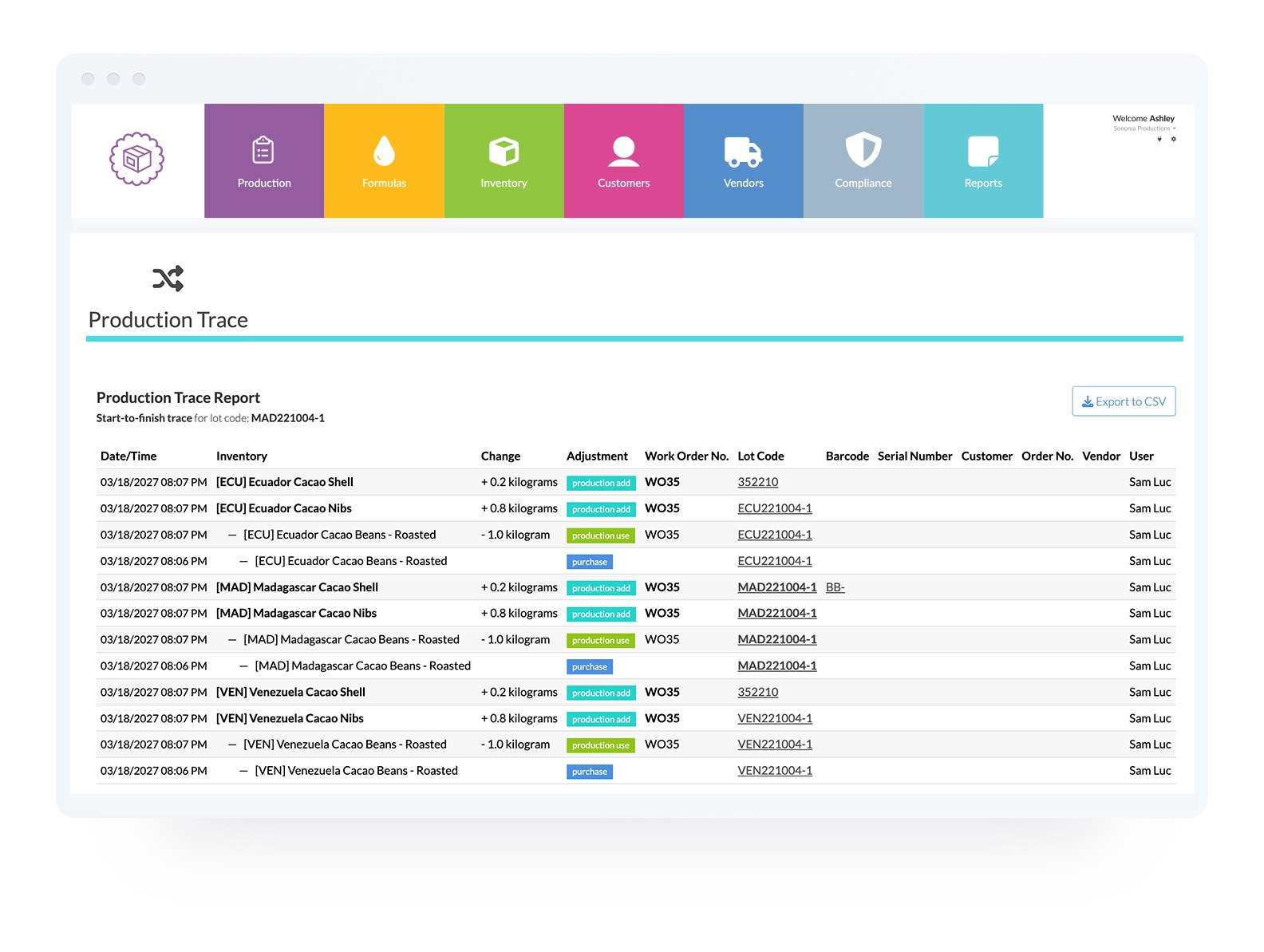Open lot code 352210 in Ecuador Cacao Shell row
This screenshot has width=1264, height=952.
coord(758,482)
